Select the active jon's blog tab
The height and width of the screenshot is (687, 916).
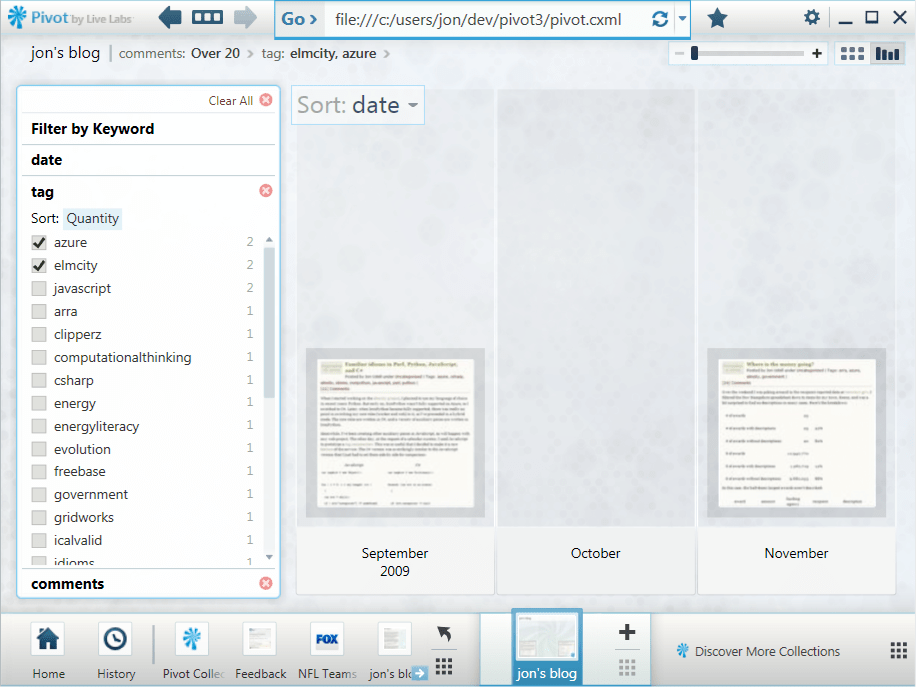click(x=547, y=647)
